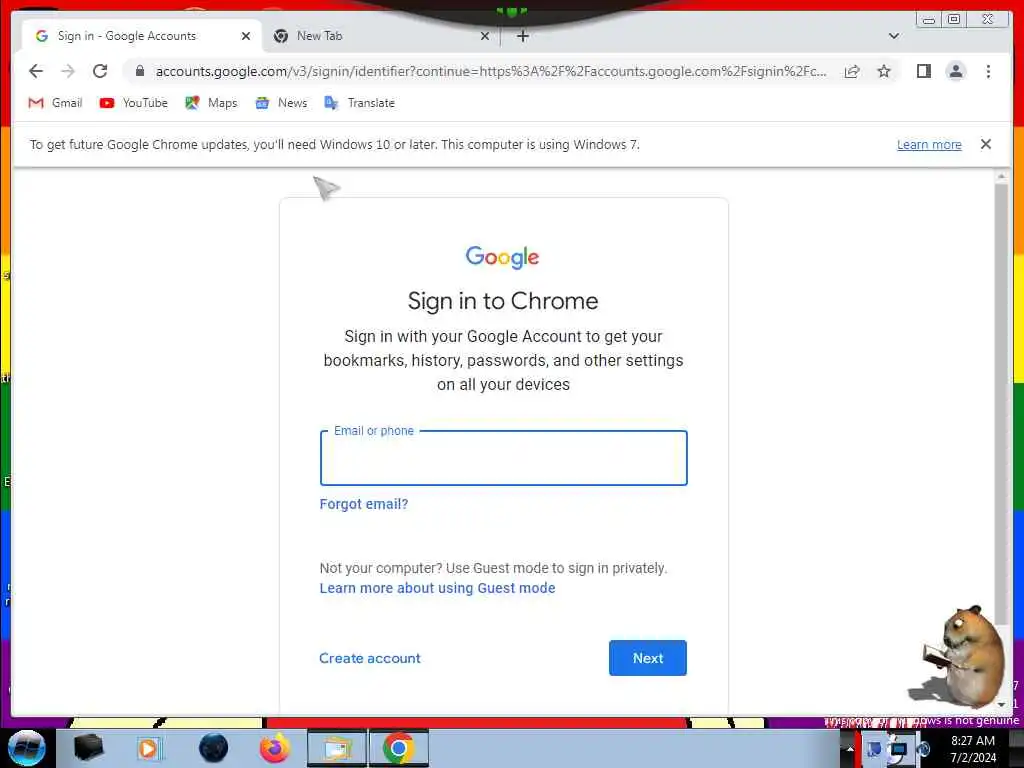Reload the current page
Viewport: 1024px width, 768px height.
point(100,71)
